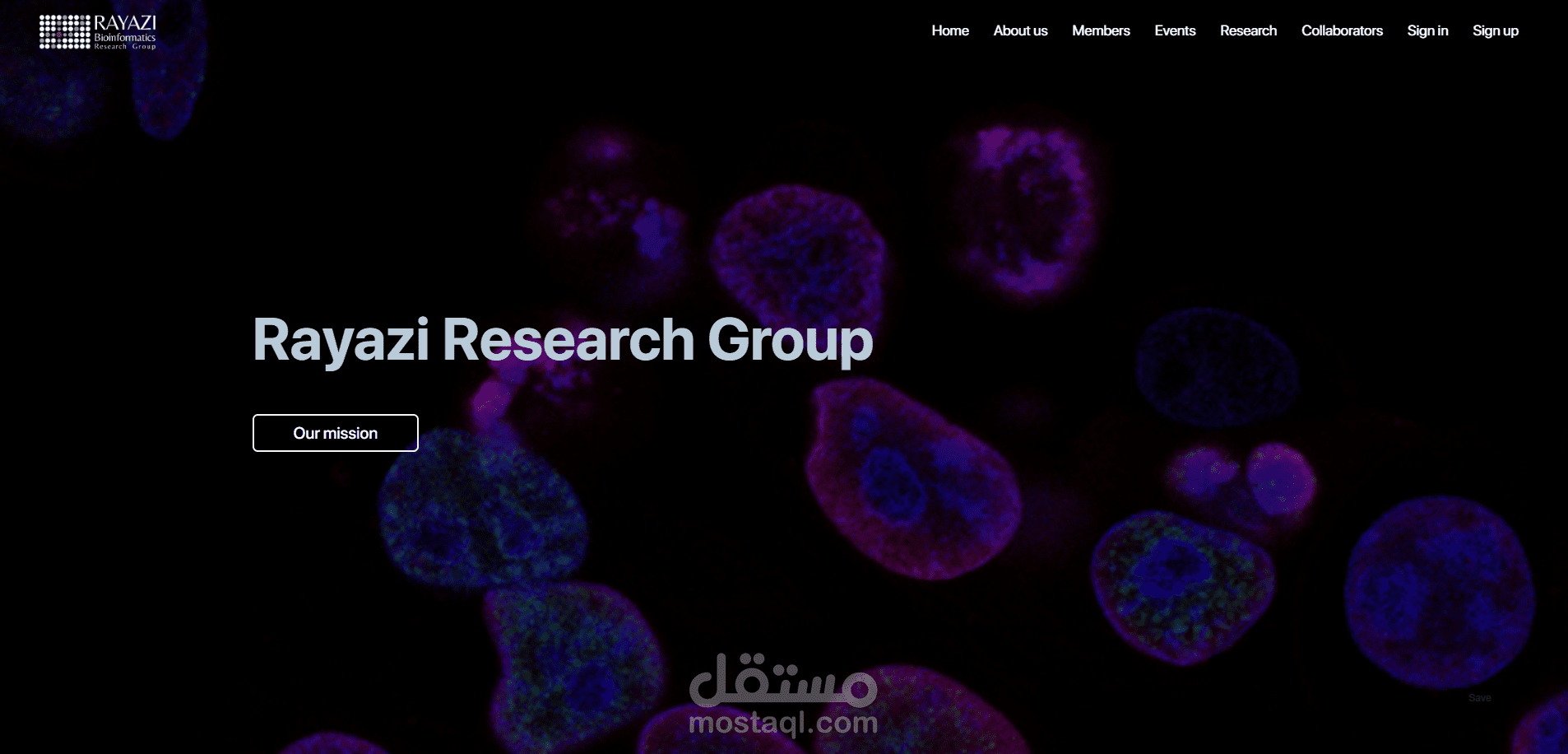Click the Sign in link
The height and width of the screenshot is (754, 1568).
pos(1427,30)
